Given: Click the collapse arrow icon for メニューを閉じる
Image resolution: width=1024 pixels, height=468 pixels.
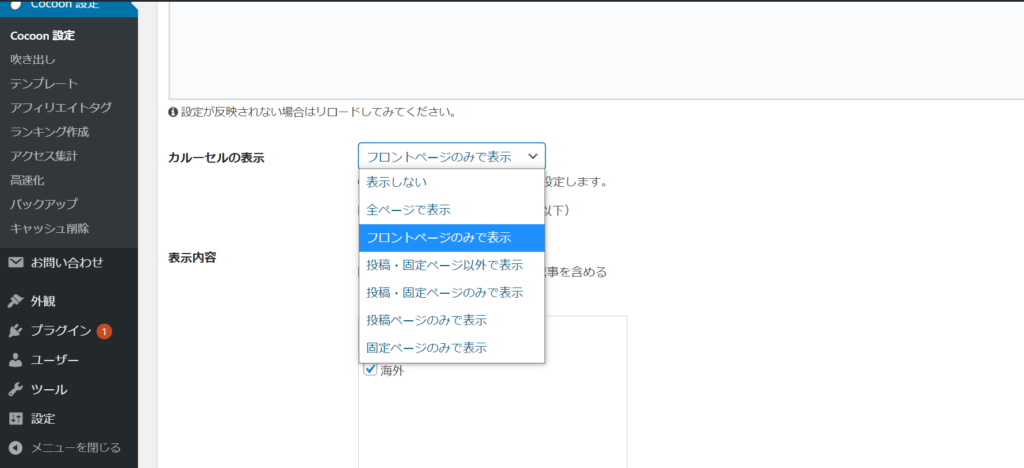Looking at the screenshot, I should pos(16,448).
